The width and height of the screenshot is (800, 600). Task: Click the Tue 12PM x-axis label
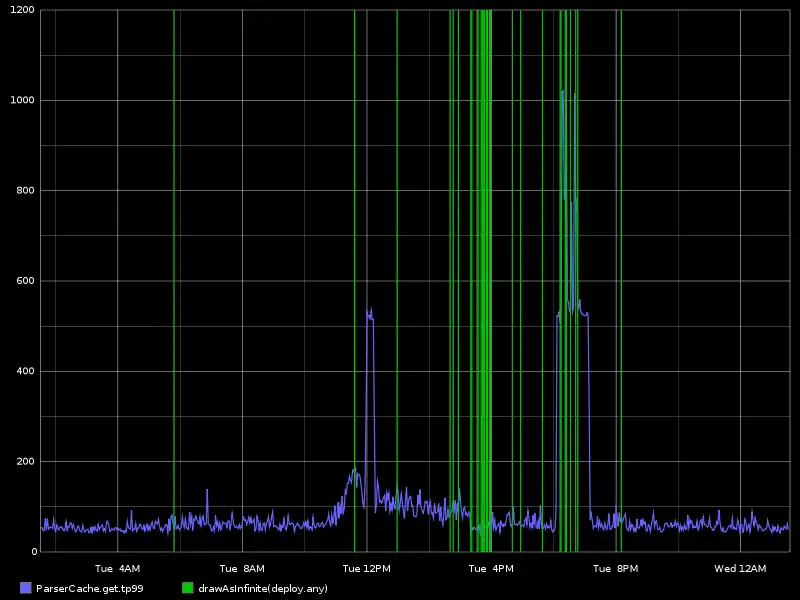(x=366, y=569)
